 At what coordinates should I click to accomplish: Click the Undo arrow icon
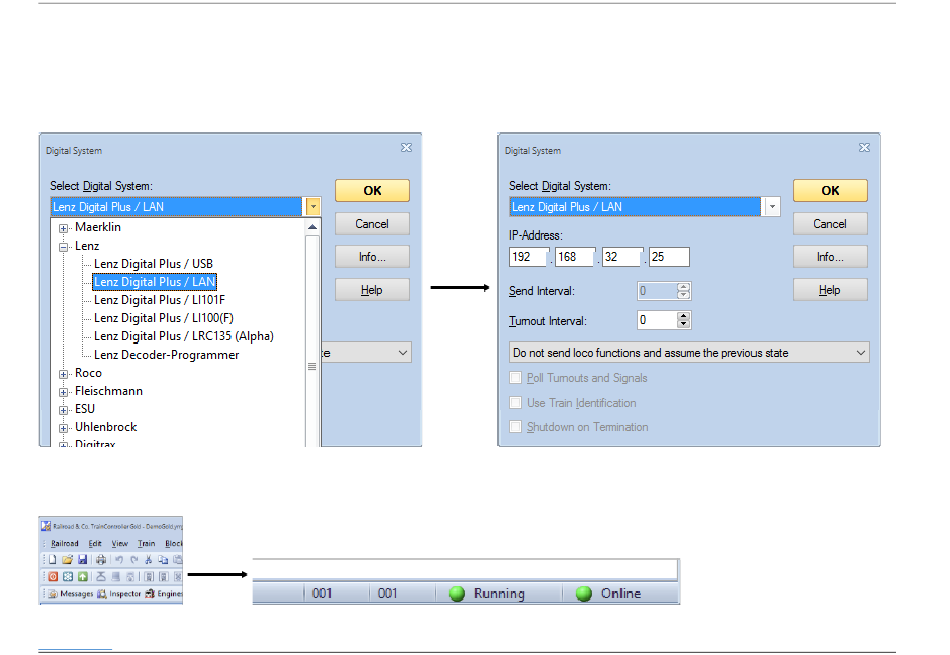pos(119,560)
